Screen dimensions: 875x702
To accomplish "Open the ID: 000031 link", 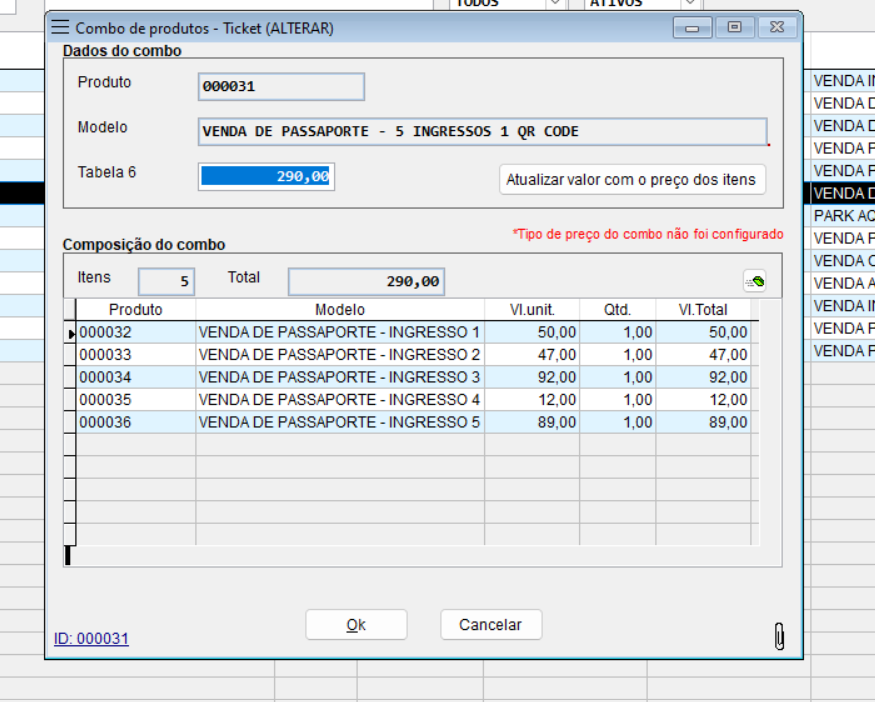I will (91, 638).
